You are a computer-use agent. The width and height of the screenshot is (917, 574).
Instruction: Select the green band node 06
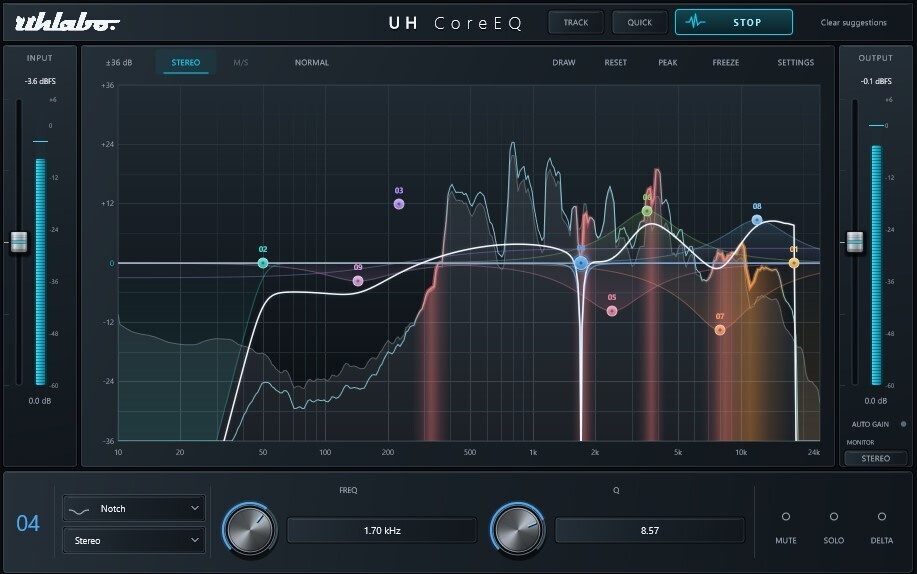point(647,211)
